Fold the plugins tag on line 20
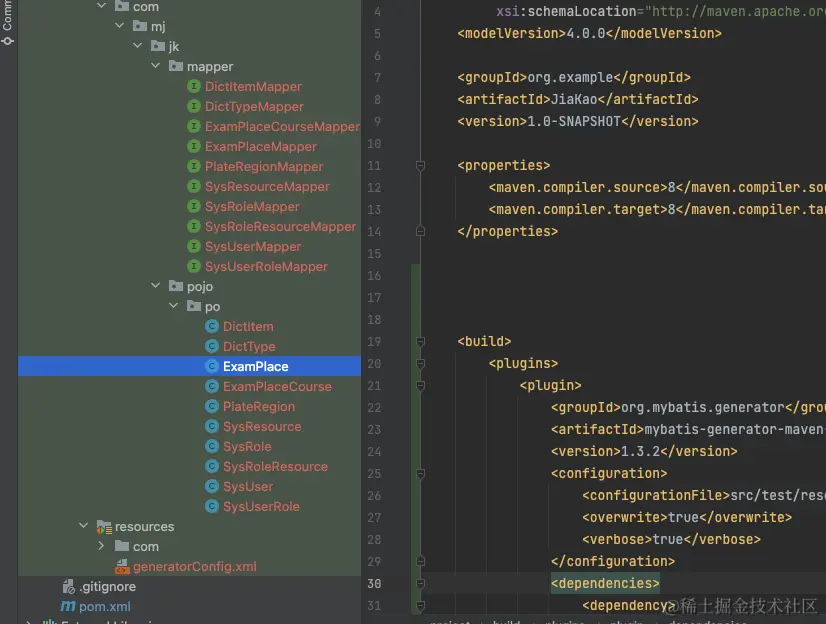This screenshot has width=826, height=624. click(420, 364)
